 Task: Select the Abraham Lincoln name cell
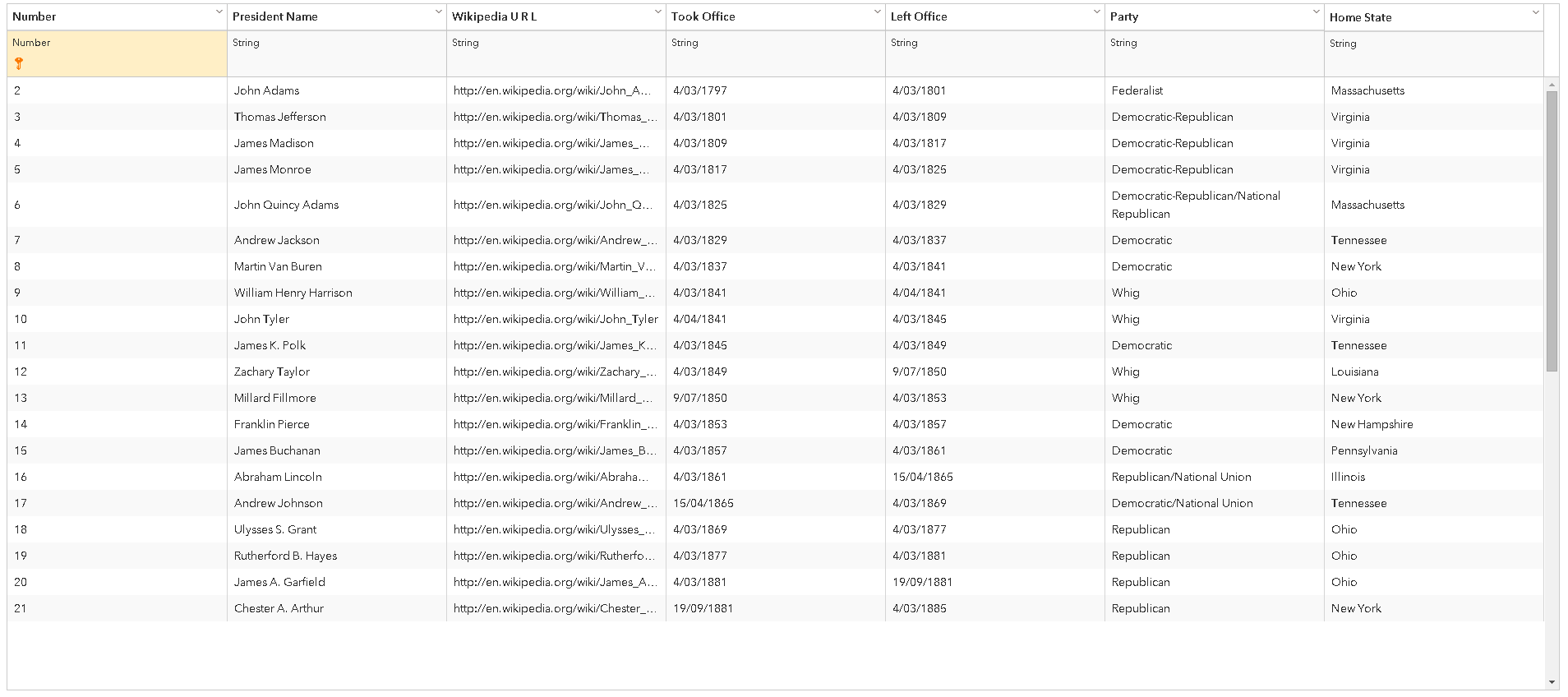(278, 477)
